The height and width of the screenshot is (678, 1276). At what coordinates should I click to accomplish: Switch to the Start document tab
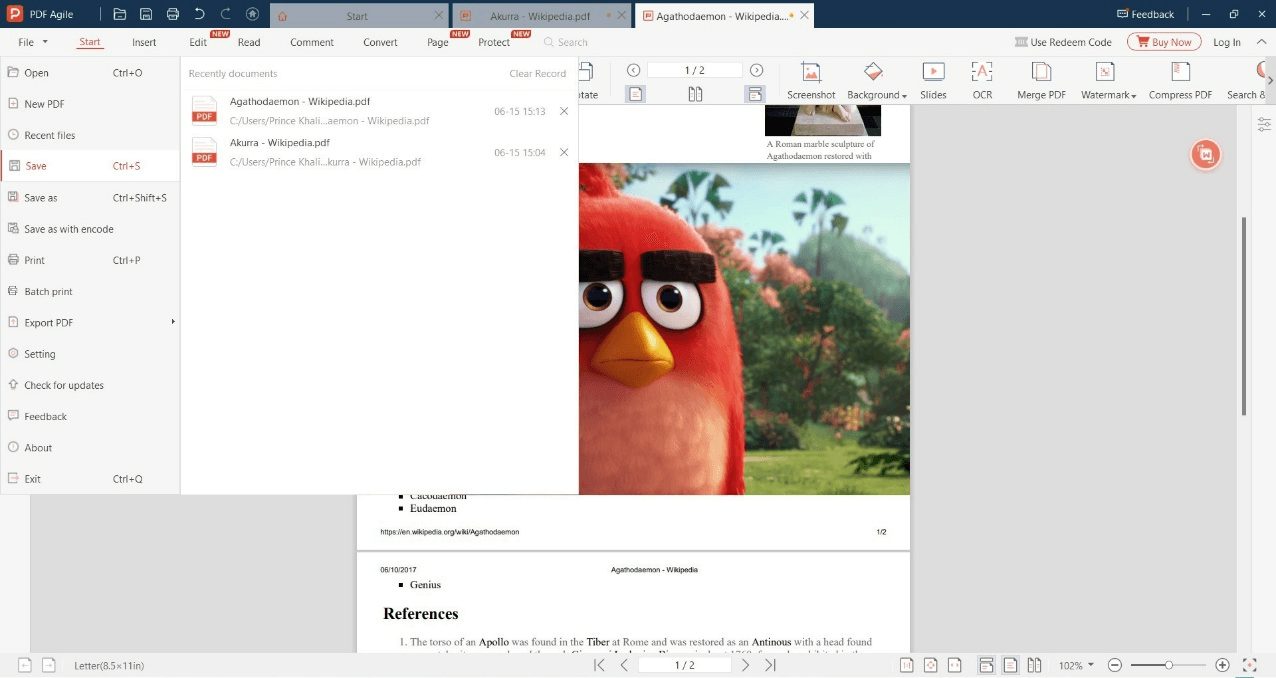357,16
